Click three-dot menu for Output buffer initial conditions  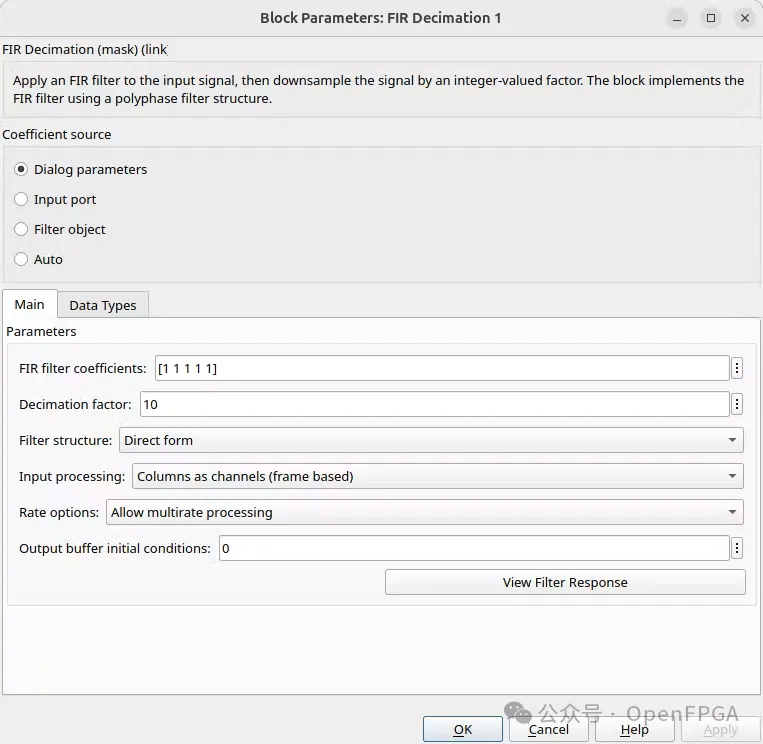tap(737, 548)
